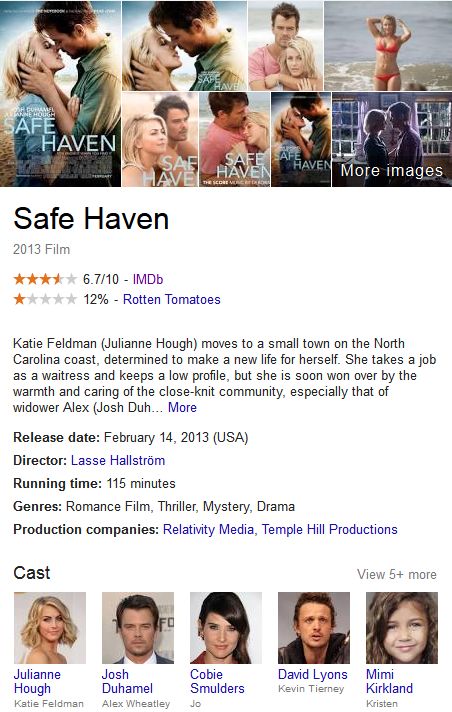Click David Lyons' cast photo
Viewport: 452px width, 712px height.
click(x=314, y=628)
